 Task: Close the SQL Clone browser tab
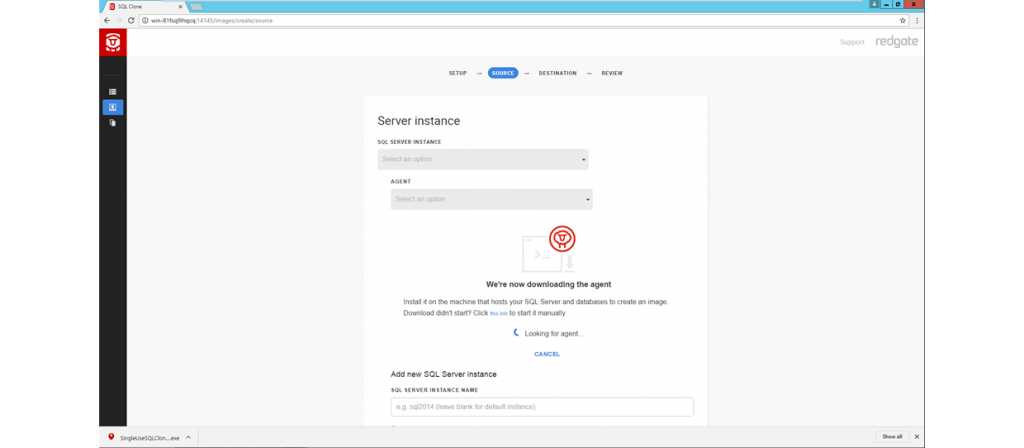[x=179, y=6]
